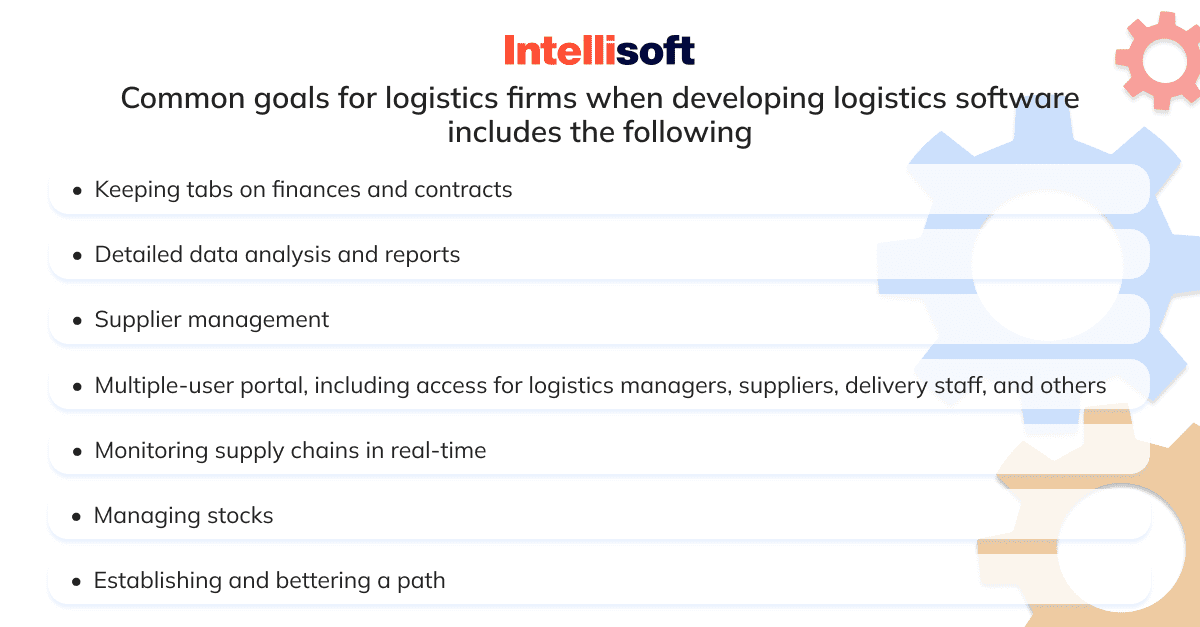Screen dimensions: 1200x627
Task: Click the Managing stocks item
Action: pyautogui.click(x=599, y=516)
